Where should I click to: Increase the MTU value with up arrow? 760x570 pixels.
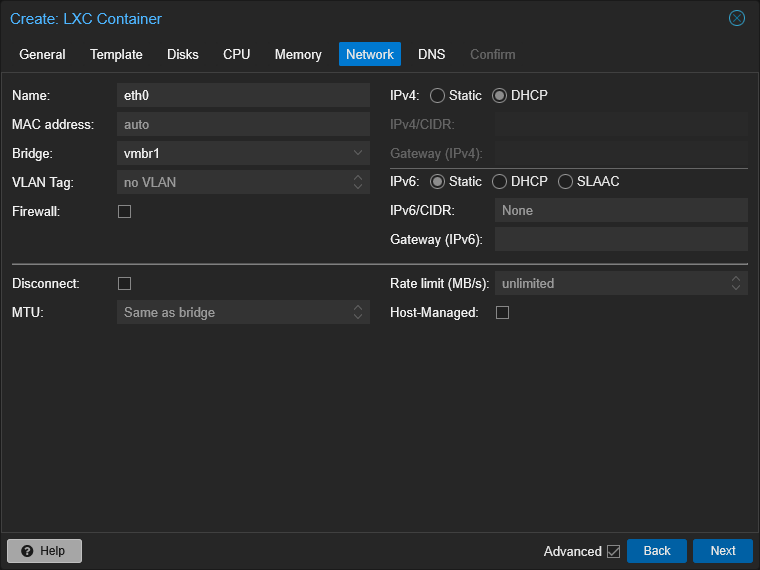click(358, 308)
